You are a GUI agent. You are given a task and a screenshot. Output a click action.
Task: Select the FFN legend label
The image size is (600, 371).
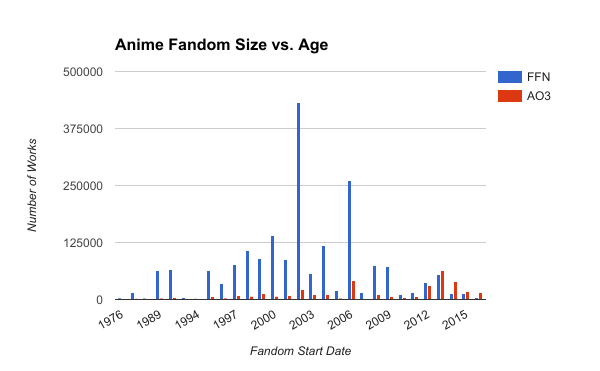tap(538, 77)
